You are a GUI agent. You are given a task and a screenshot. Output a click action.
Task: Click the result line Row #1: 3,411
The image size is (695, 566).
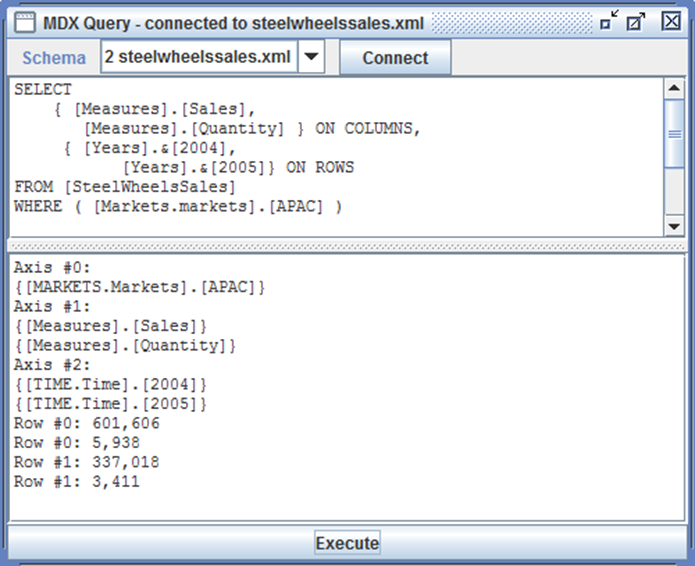pos(78,482)
